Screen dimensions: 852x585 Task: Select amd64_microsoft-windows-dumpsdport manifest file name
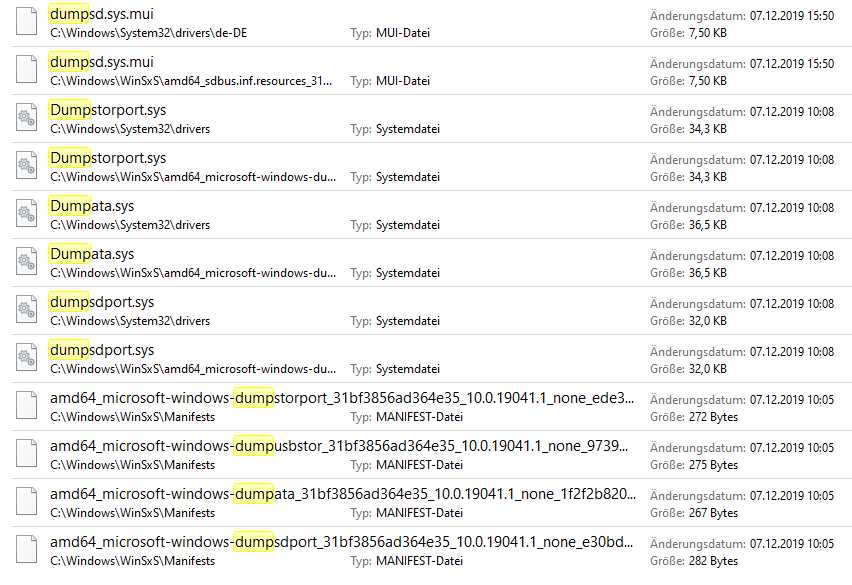click(x=341, y=542)
